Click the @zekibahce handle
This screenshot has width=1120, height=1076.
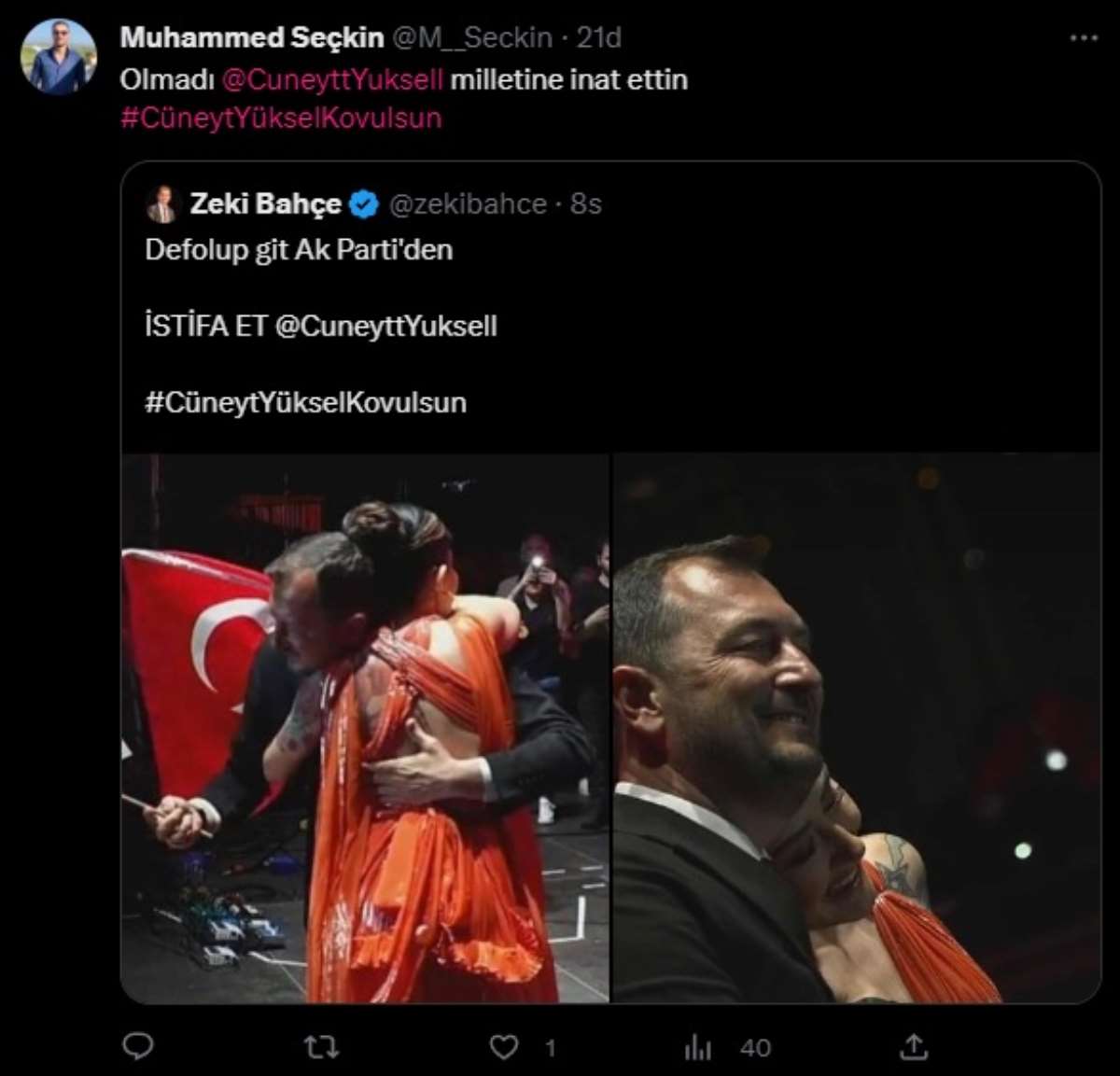tap(468, 203)
